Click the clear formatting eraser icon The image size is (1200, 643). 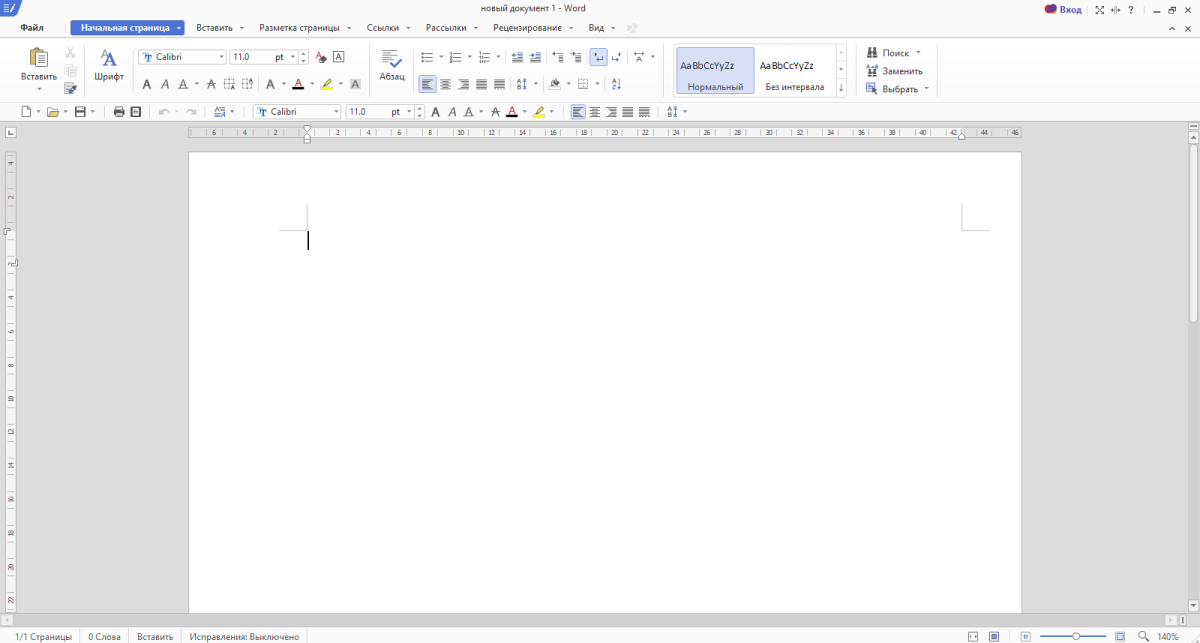pyautogui.click(x=321, y=57)
